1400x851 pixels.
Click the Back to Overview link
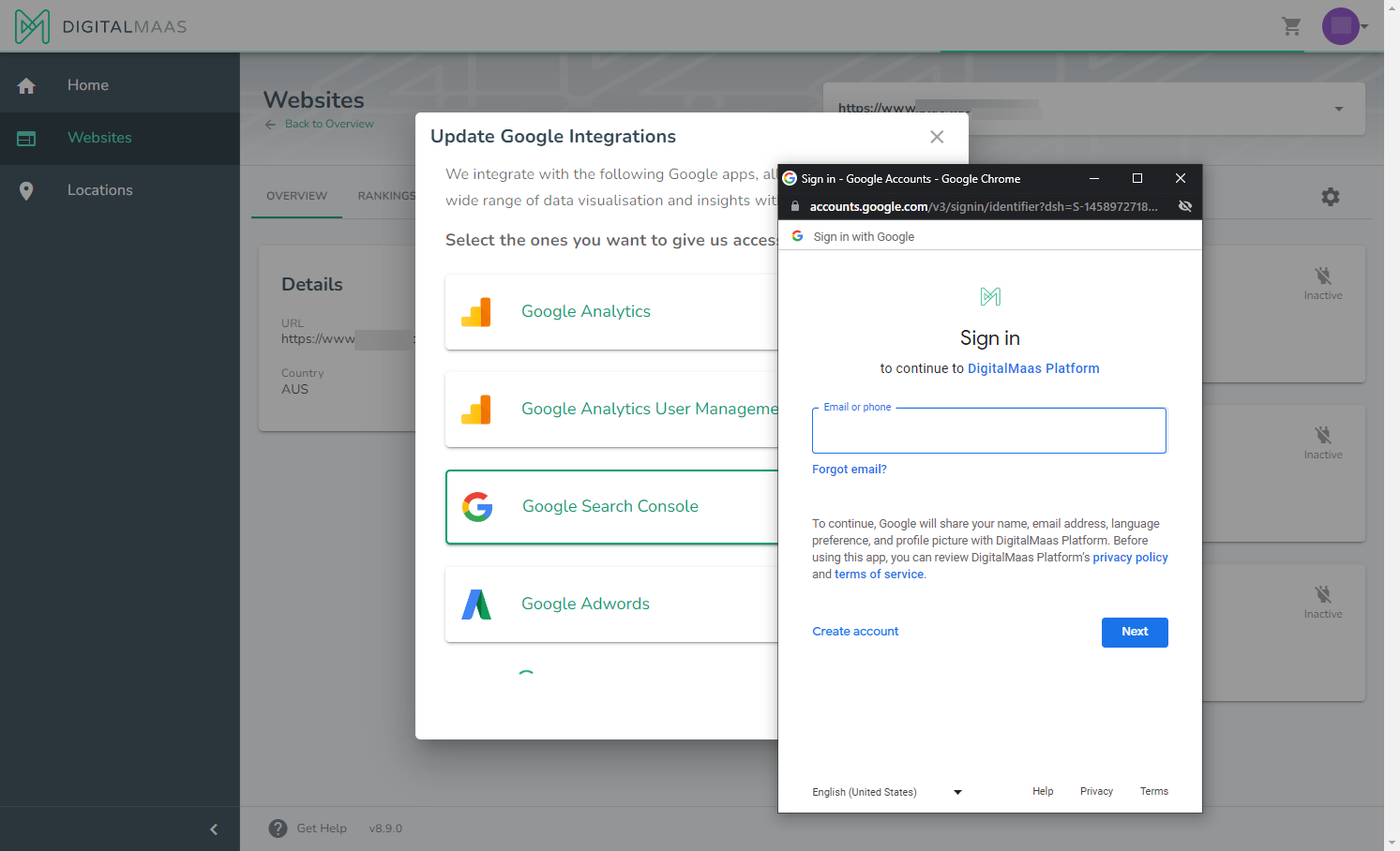320,124
